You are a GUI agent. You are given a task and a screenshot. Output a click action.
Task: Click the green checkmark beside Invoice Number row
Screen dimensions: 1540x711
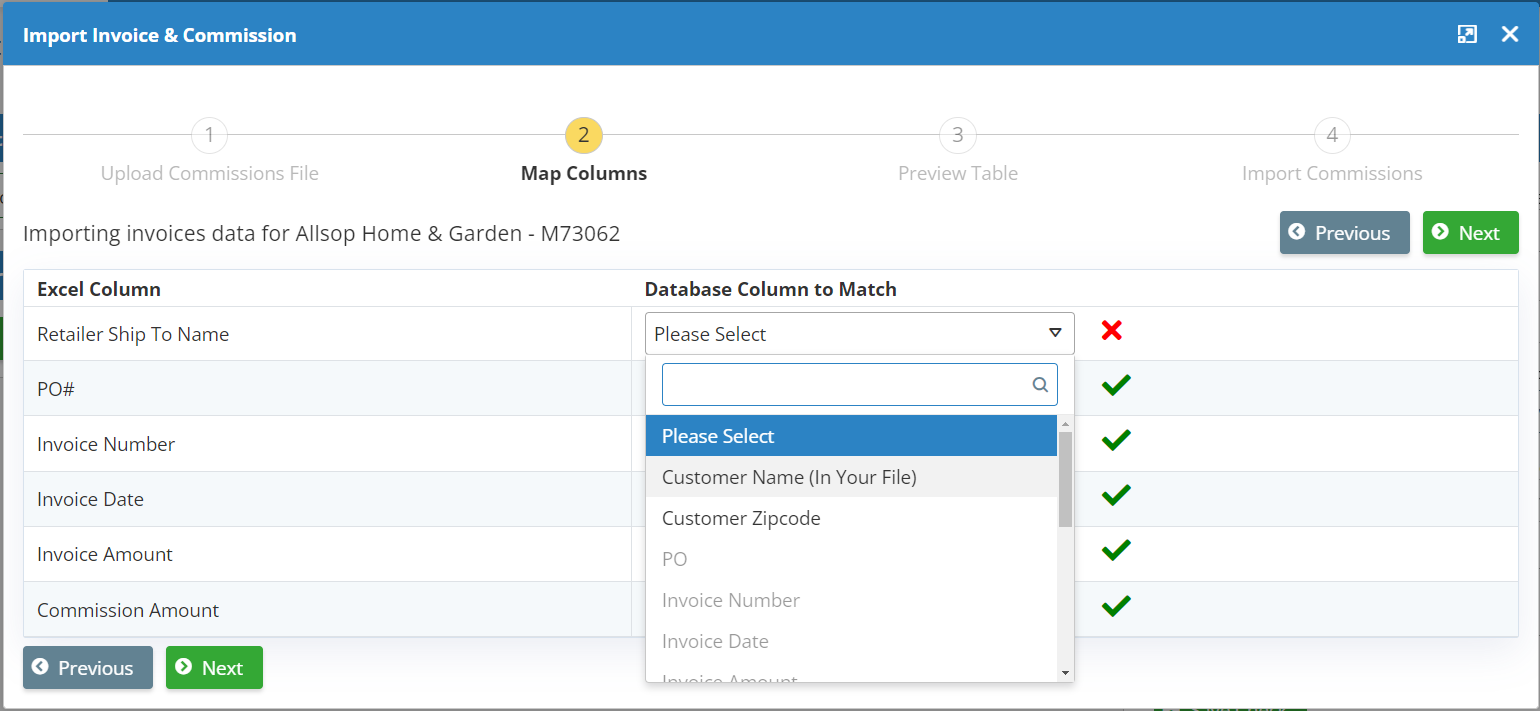point(1115,440)
